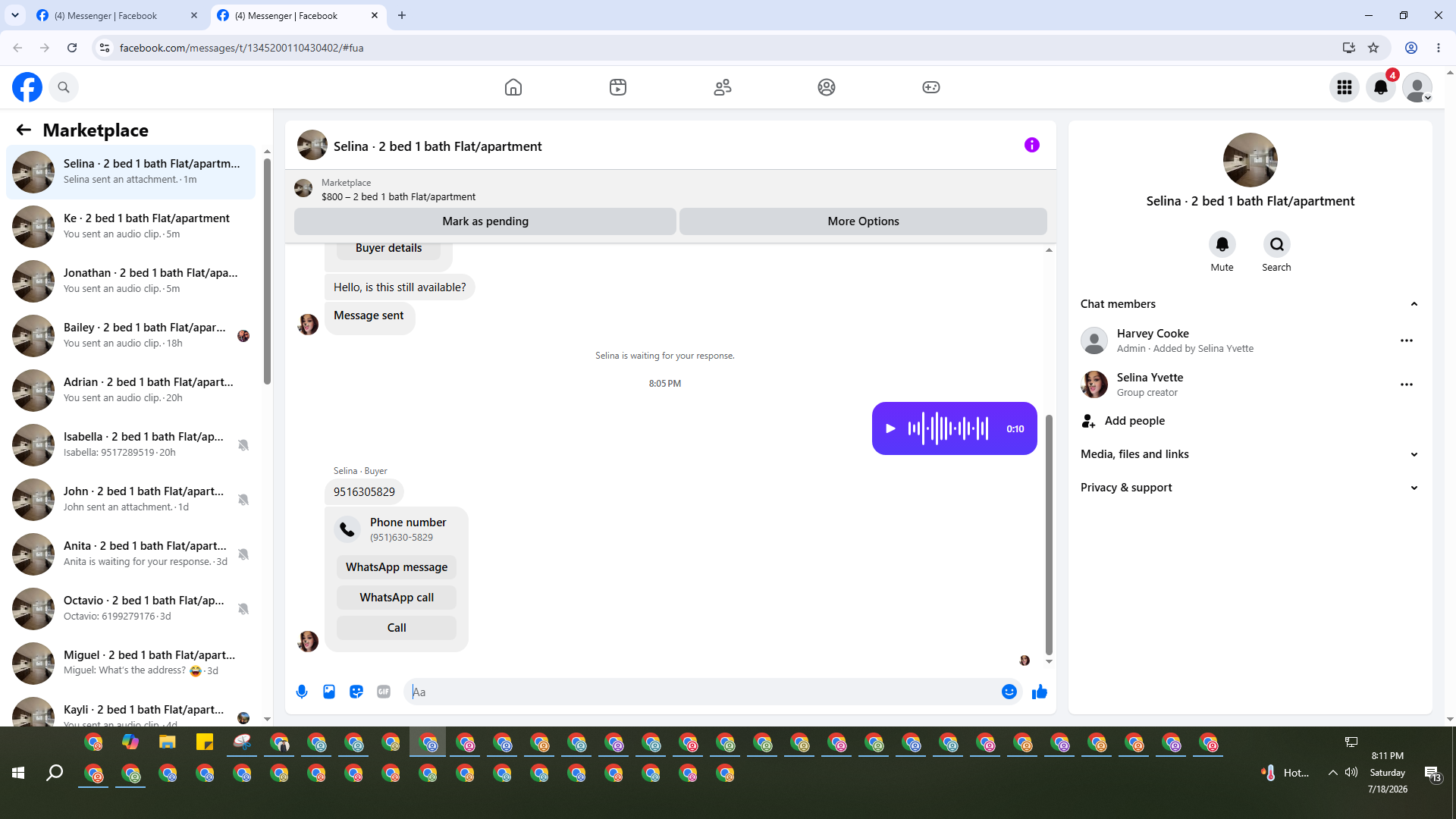Open the Reels video icon

point(618,87)
